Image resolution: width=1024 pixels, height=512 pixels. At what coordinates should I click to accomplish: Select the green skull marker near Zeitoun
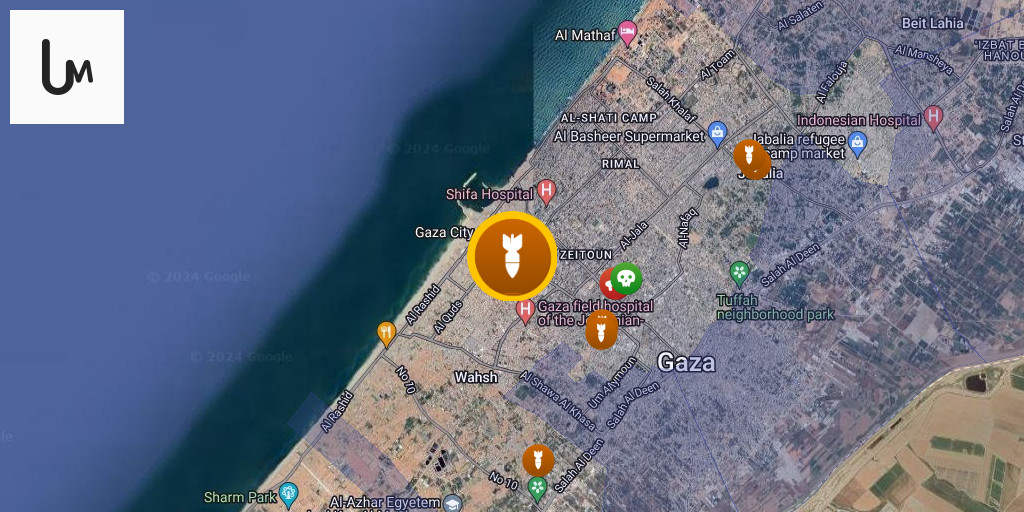pos(626,279)
